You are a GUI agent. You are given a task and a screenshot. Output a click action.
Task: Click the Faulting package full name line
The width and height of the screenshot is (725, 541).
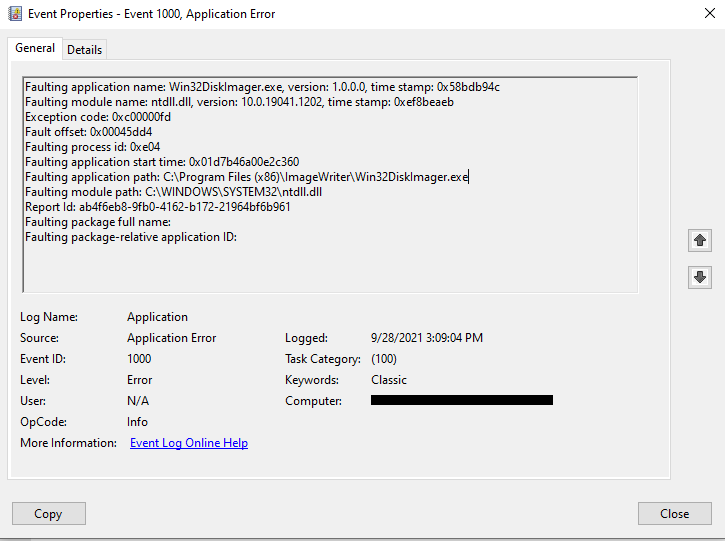coord(98,222)
